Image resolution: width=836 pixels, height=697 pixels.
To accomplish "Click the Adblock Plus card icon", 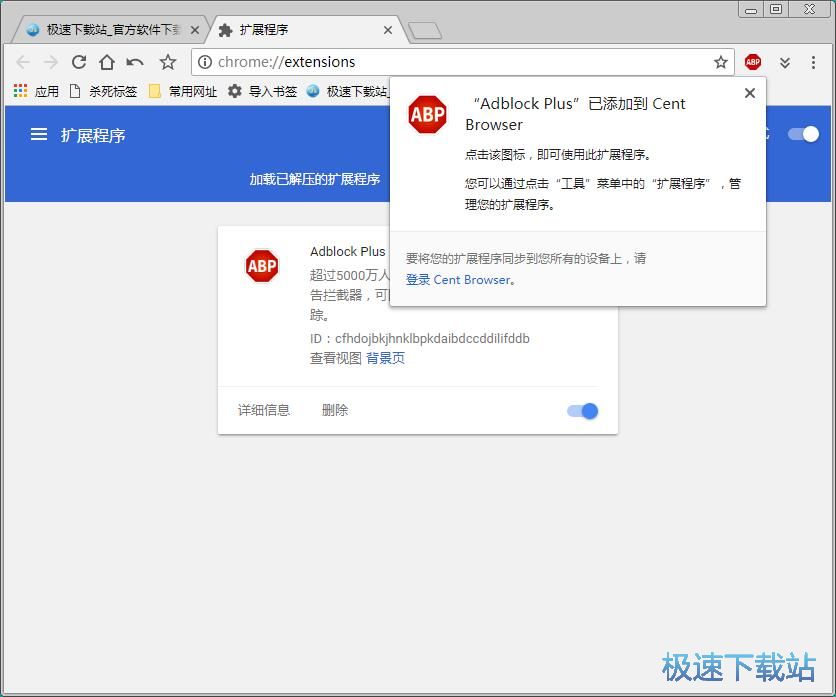I will 262,266.
